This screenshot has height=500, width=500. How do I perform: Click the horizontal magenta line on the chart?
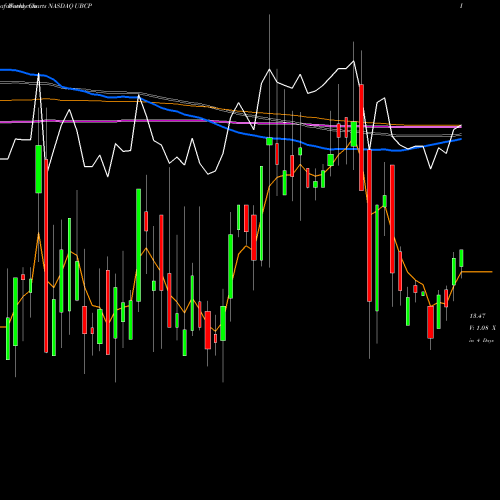(230, 123)
